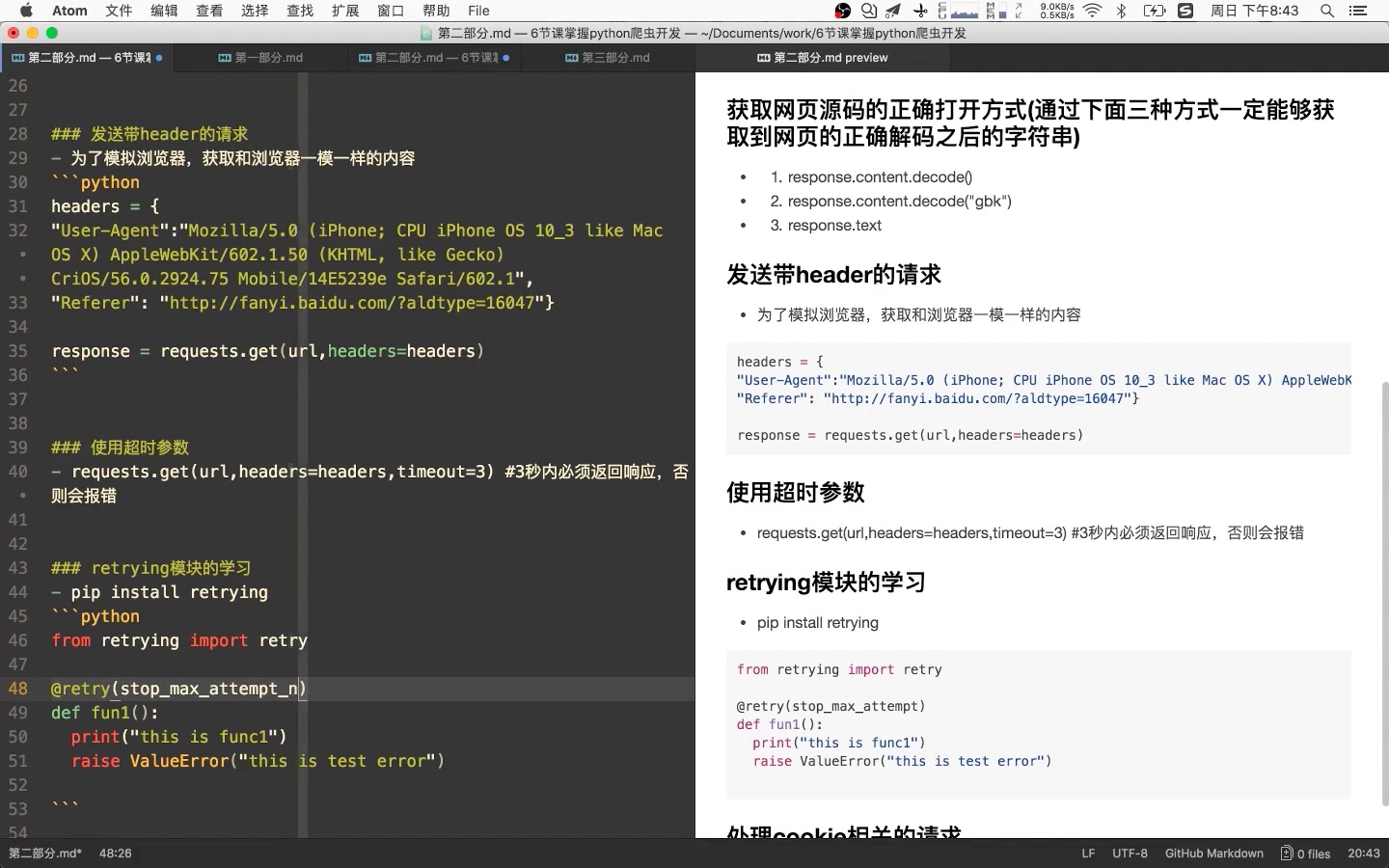Click the magnifier app icon in menu bar
The image size is (1389, 868).
pyautogui.click(x=868, y=12)
